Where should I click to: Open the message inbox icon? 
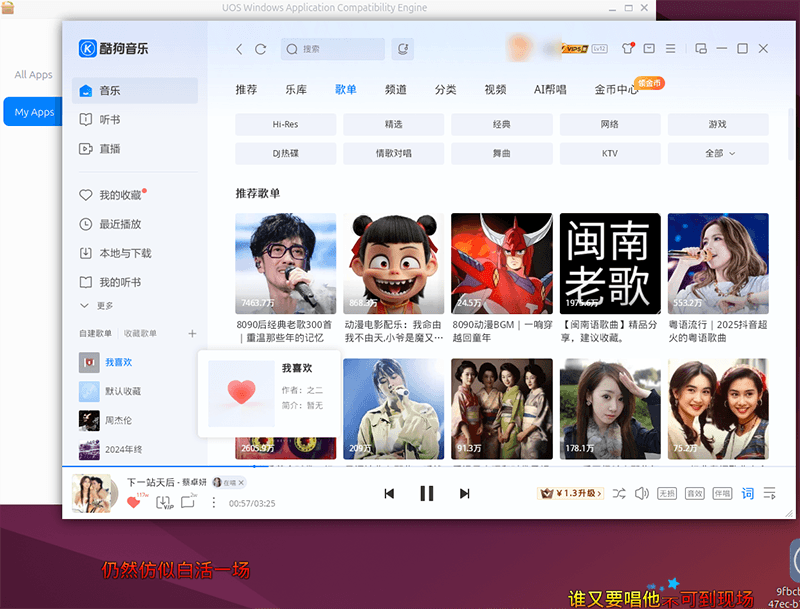point(649,48)
